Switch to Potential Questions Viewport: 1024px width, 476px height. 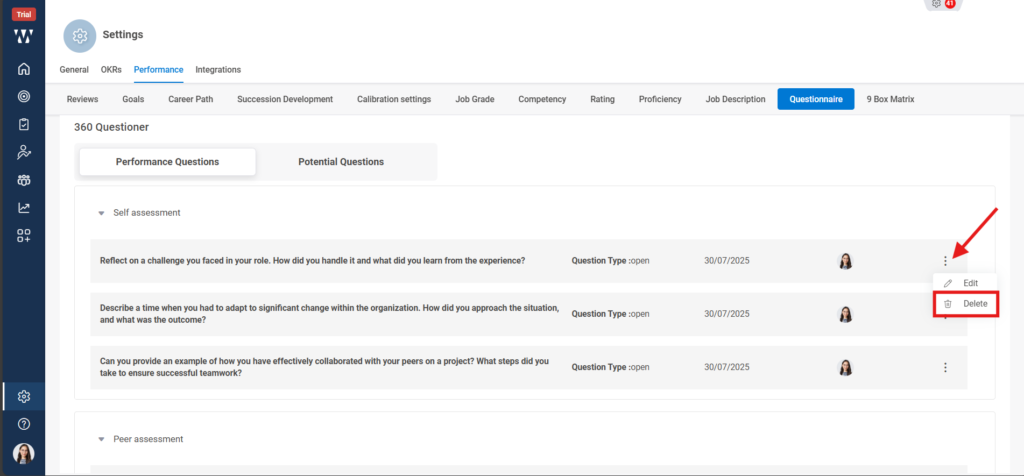341,162
